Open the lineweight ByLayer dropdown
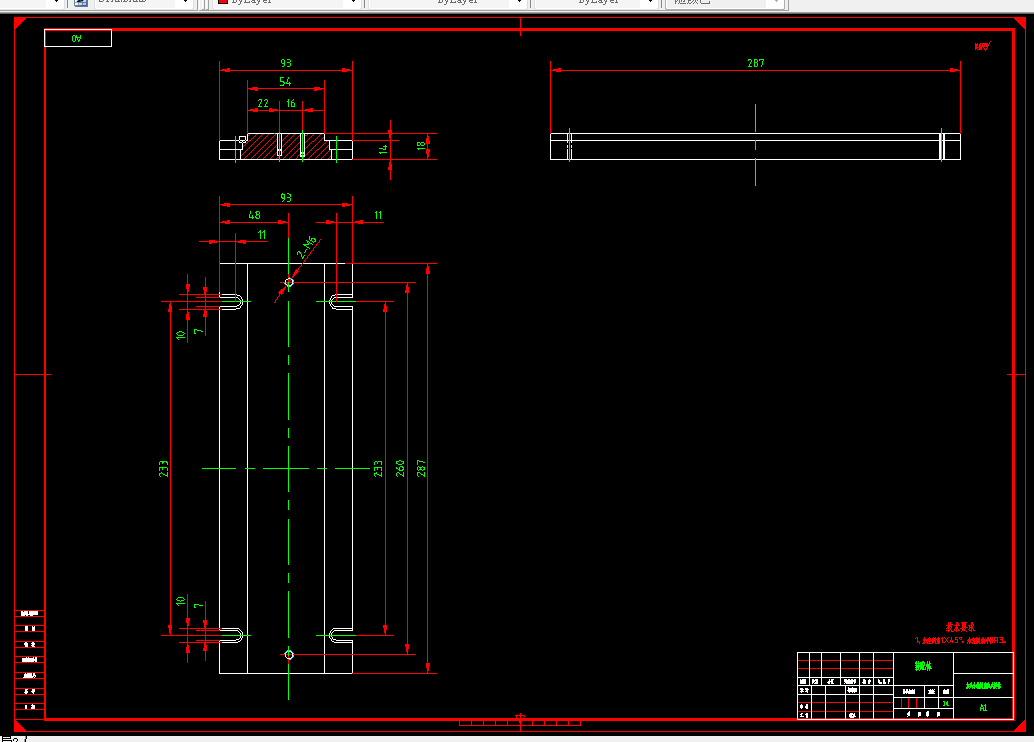This screenshot has height=742, width=1034. [x=596, y=2]
